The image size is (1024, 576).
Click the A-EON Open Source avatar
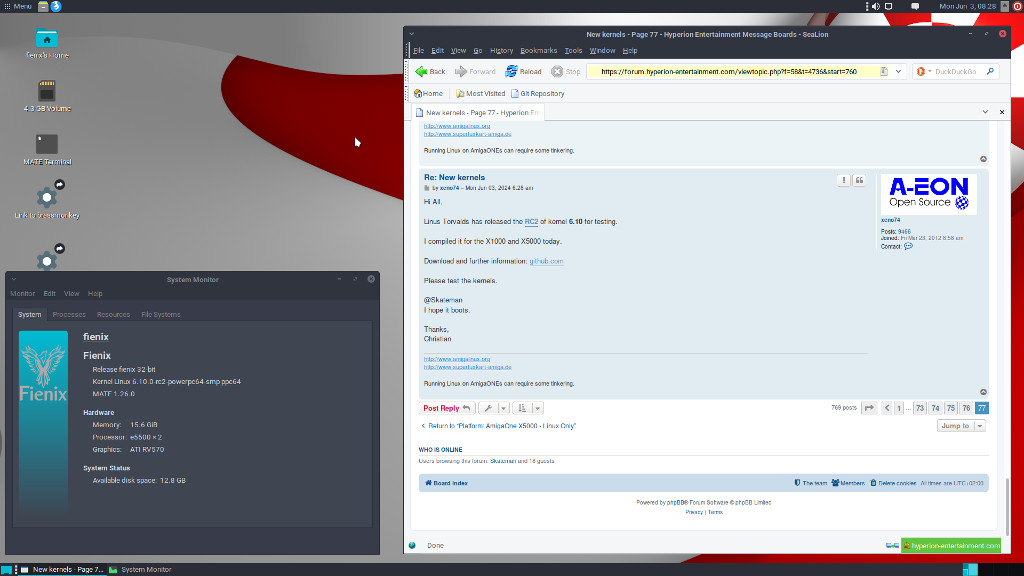pyautogui.click(x=929, y=194)
